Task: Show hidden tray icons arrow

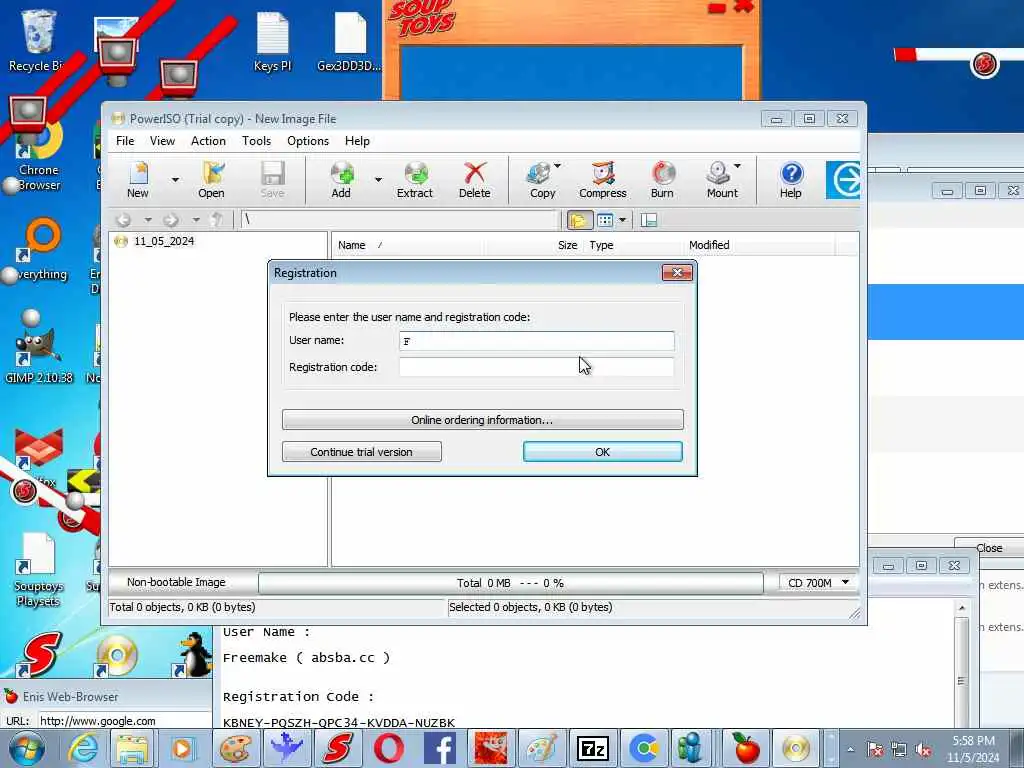Action: pyautogui.click(x=850, y=750)
